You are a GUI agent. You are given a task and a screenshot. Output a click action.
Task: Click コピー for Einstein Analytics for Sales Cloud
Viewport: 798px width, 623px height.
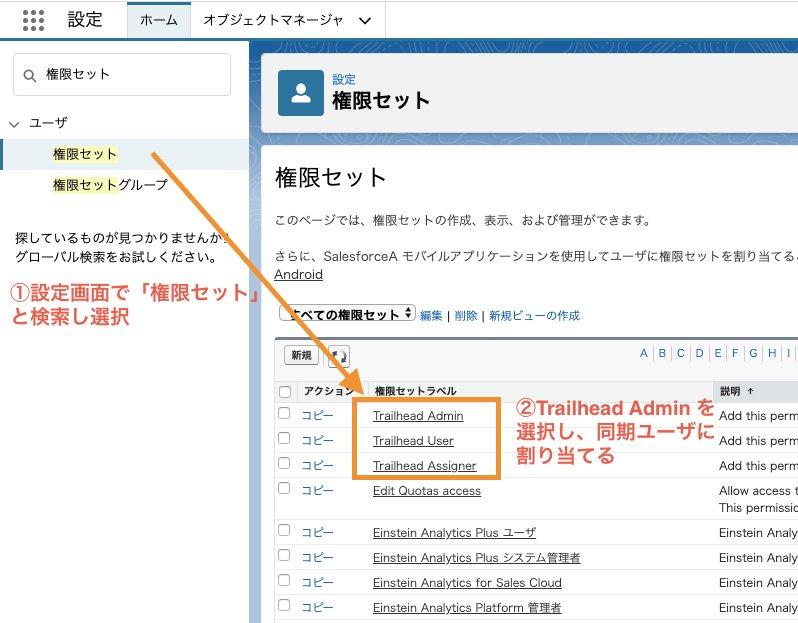pos(317,582)
